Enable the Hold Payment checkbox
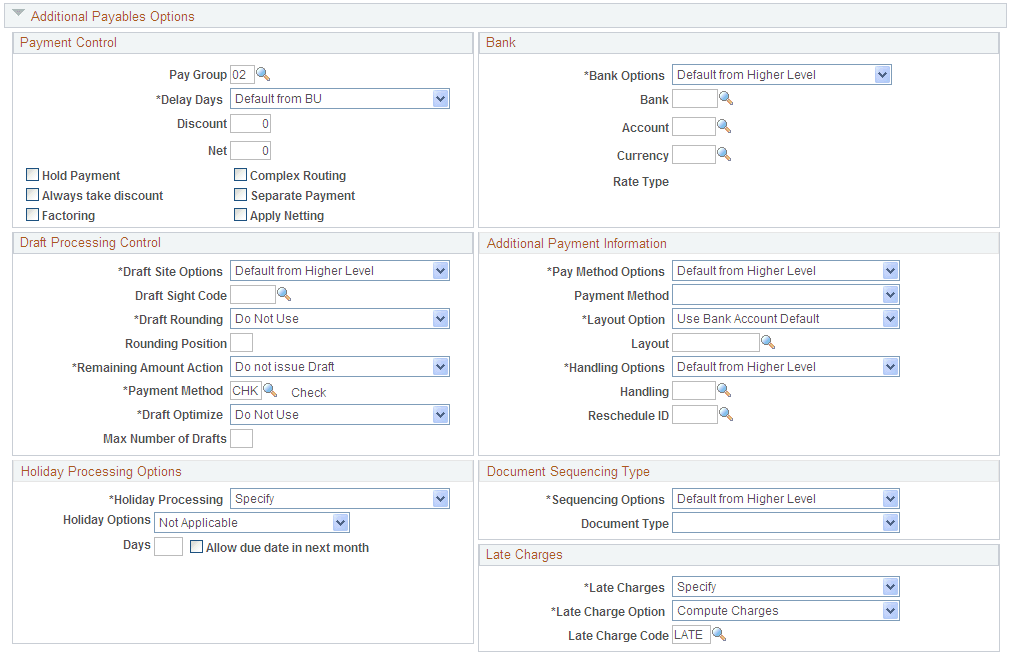Image resolution: width=1011 pixels, height=657 pixels. click(x=31, y=175)
